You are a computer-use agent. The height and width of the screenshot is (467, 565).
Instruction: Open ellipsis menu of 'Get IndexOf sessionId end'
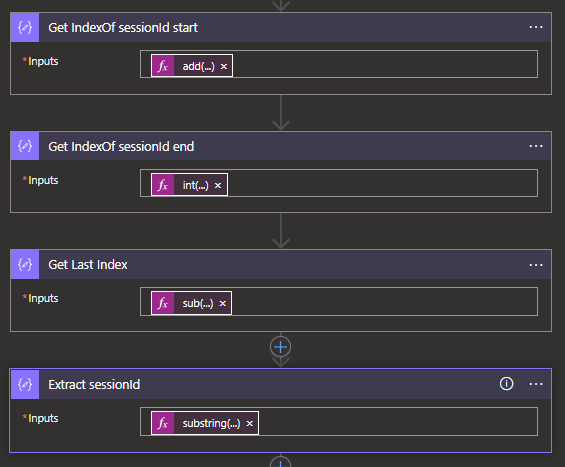[536, 146]
